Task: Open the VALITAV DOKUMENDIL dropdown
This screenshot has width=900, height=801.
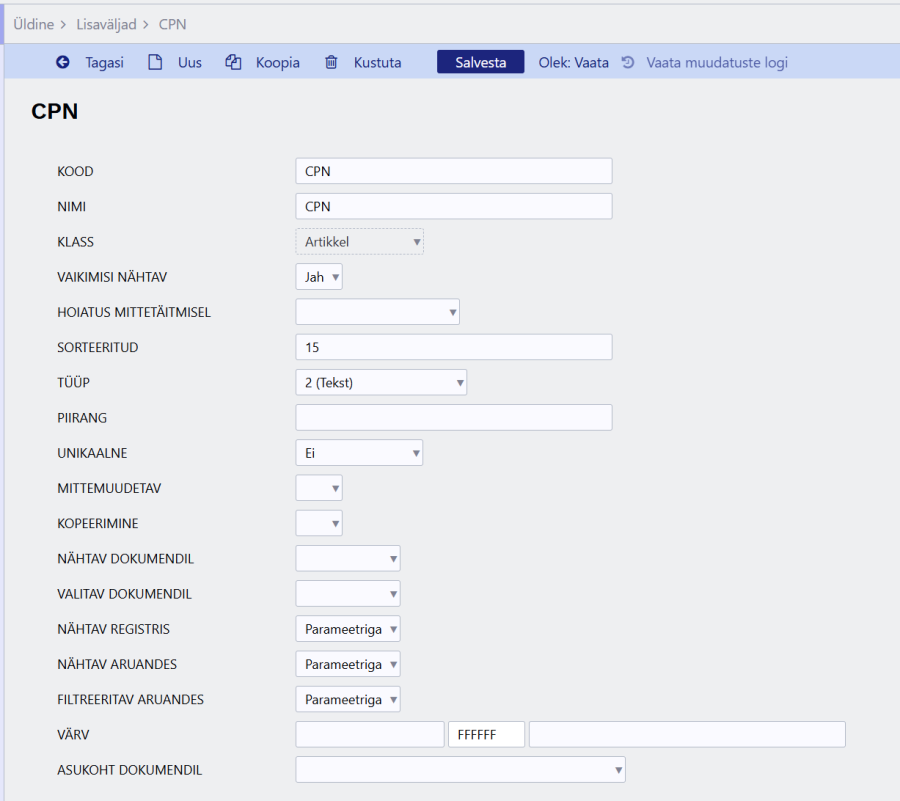Action: (348, 593)
